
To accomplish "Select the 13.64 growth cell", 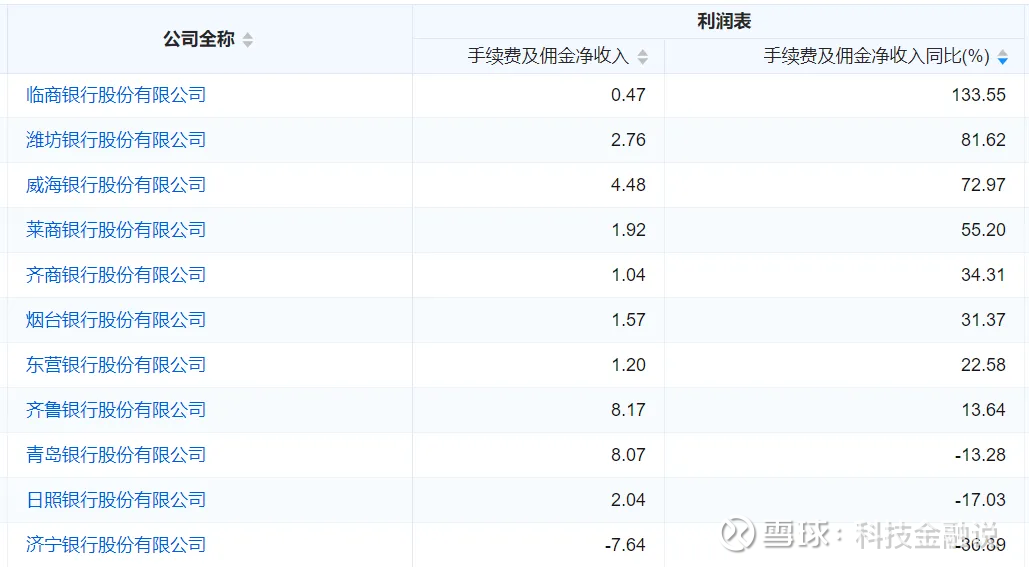I will point(844,410).
